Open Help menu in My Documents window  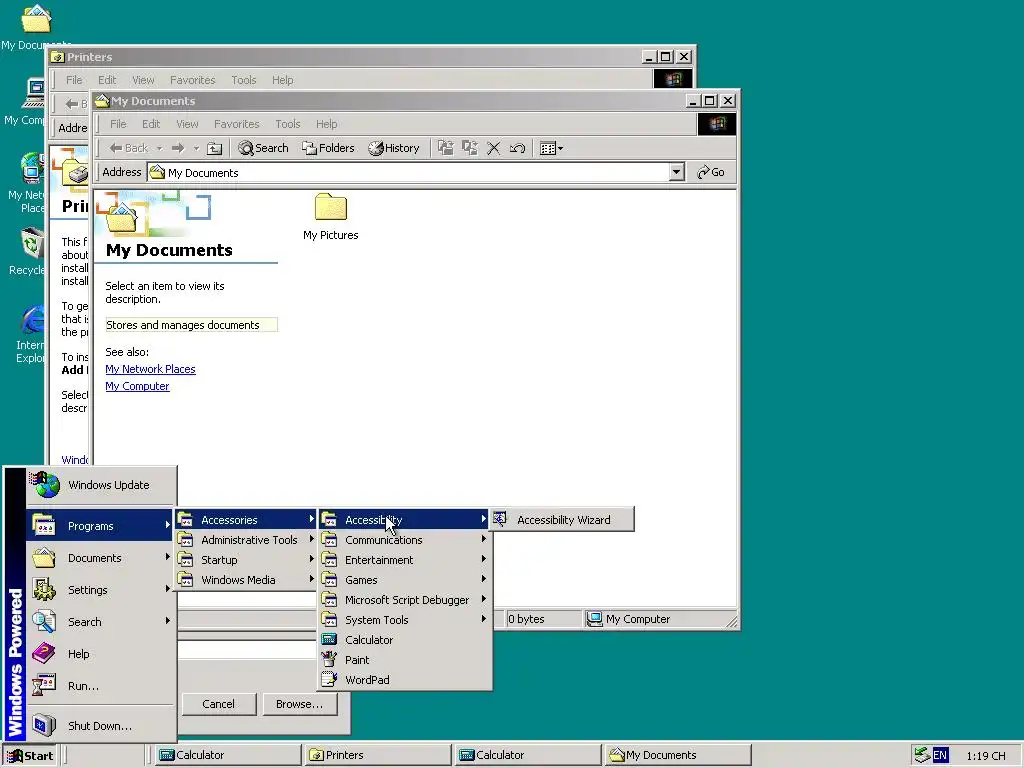327,124
